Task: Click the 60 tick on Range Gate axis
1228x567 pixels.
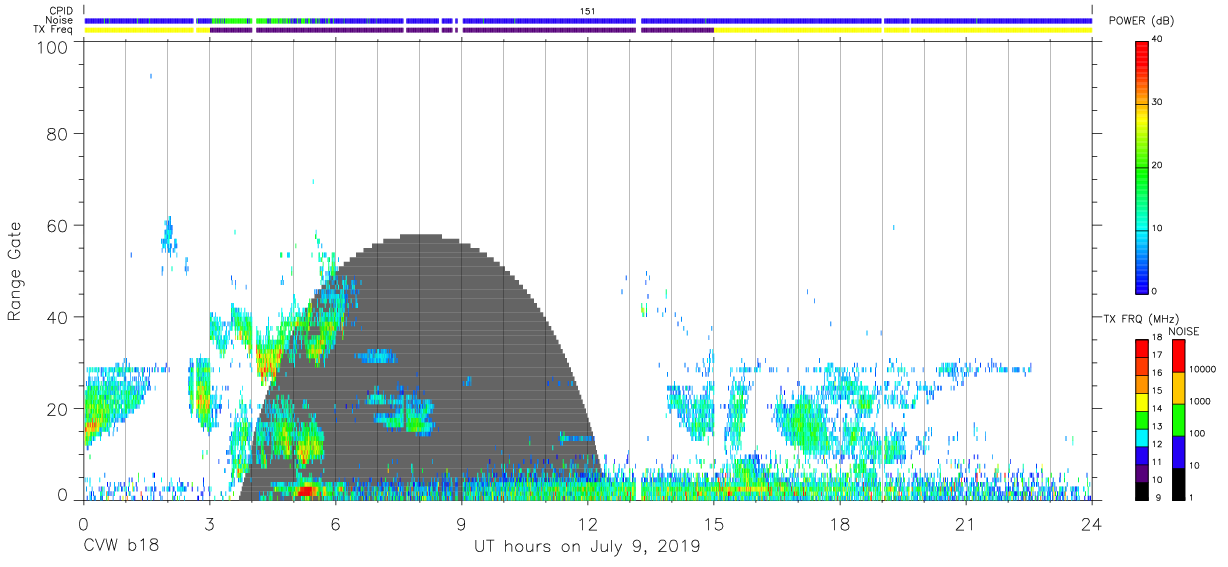Action: click(57, 225)
